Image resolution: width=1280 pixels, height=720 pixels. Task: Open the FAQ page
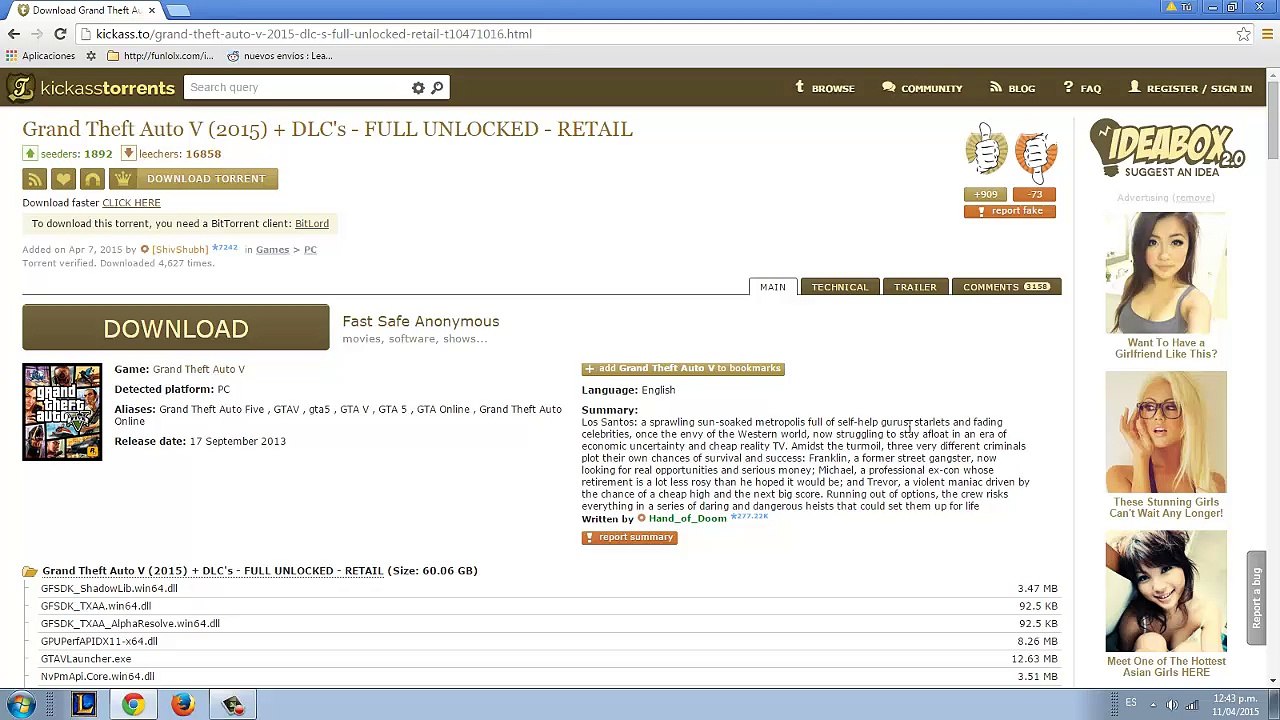(1082, 88)
